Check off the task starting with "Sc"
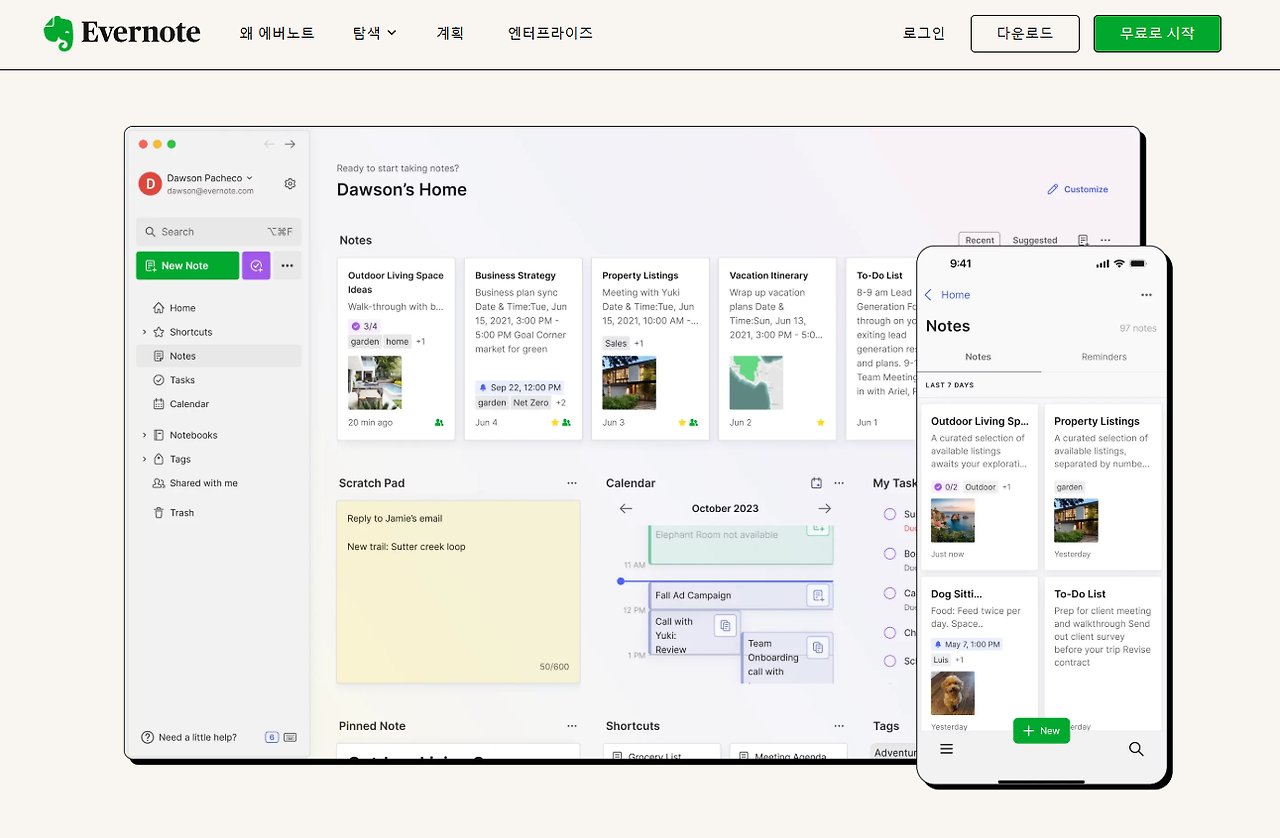This screenshot has width=1280, height=838. (890, 661)
